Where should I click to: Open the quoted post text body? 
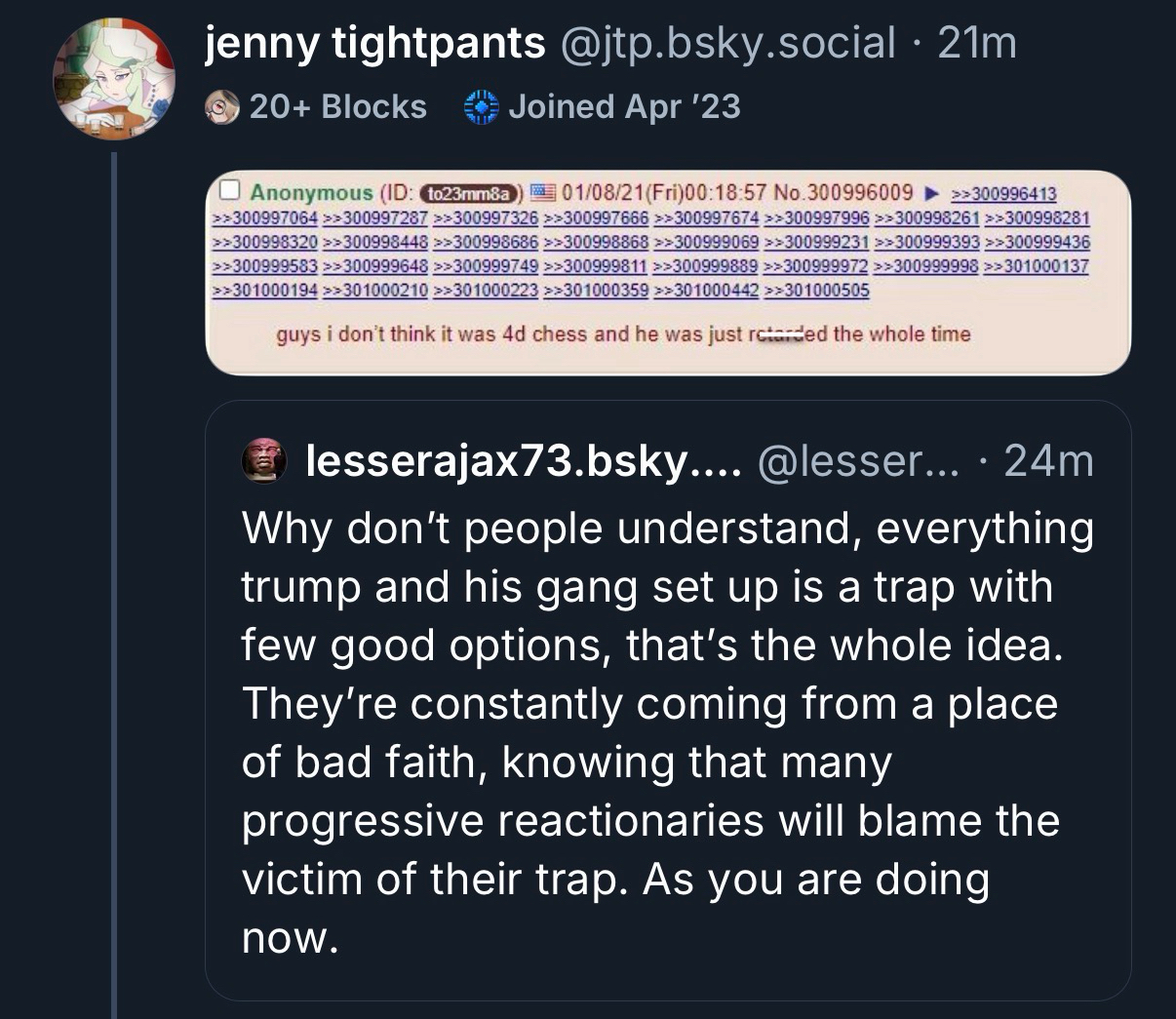click(x=667, y=731)
